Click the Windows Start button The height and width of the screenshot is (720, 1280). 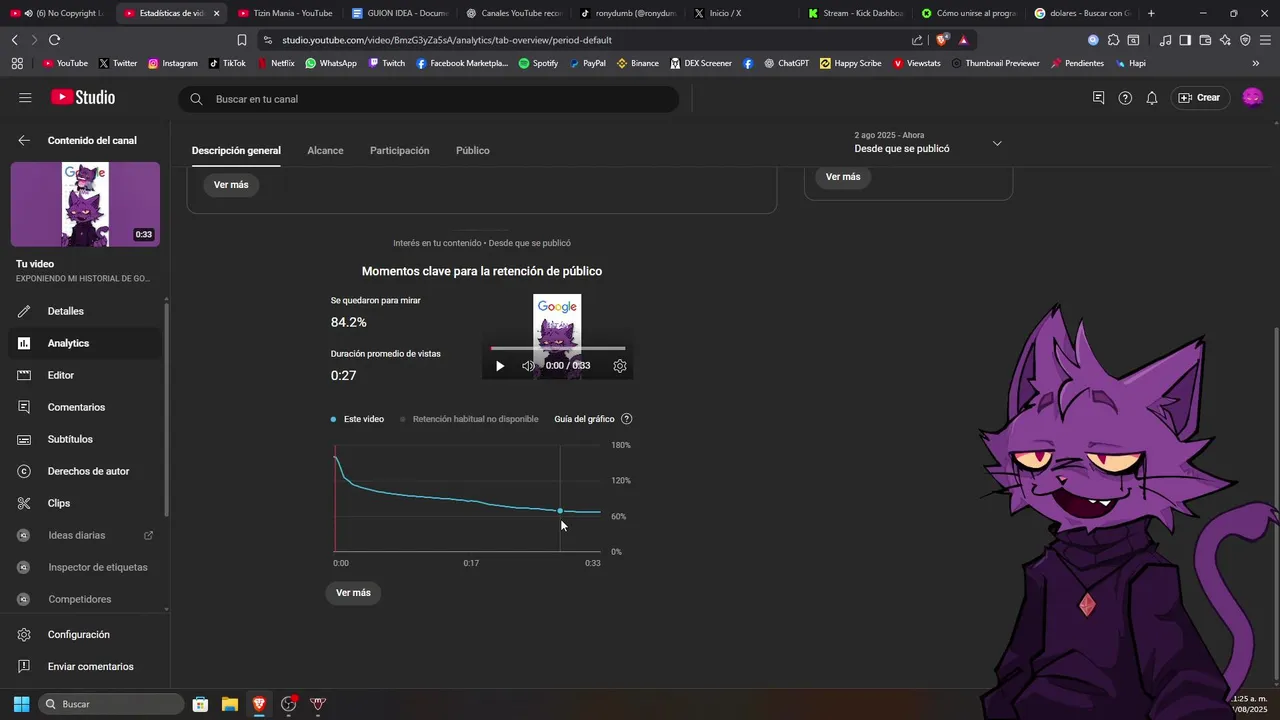(x=21, y=704)
